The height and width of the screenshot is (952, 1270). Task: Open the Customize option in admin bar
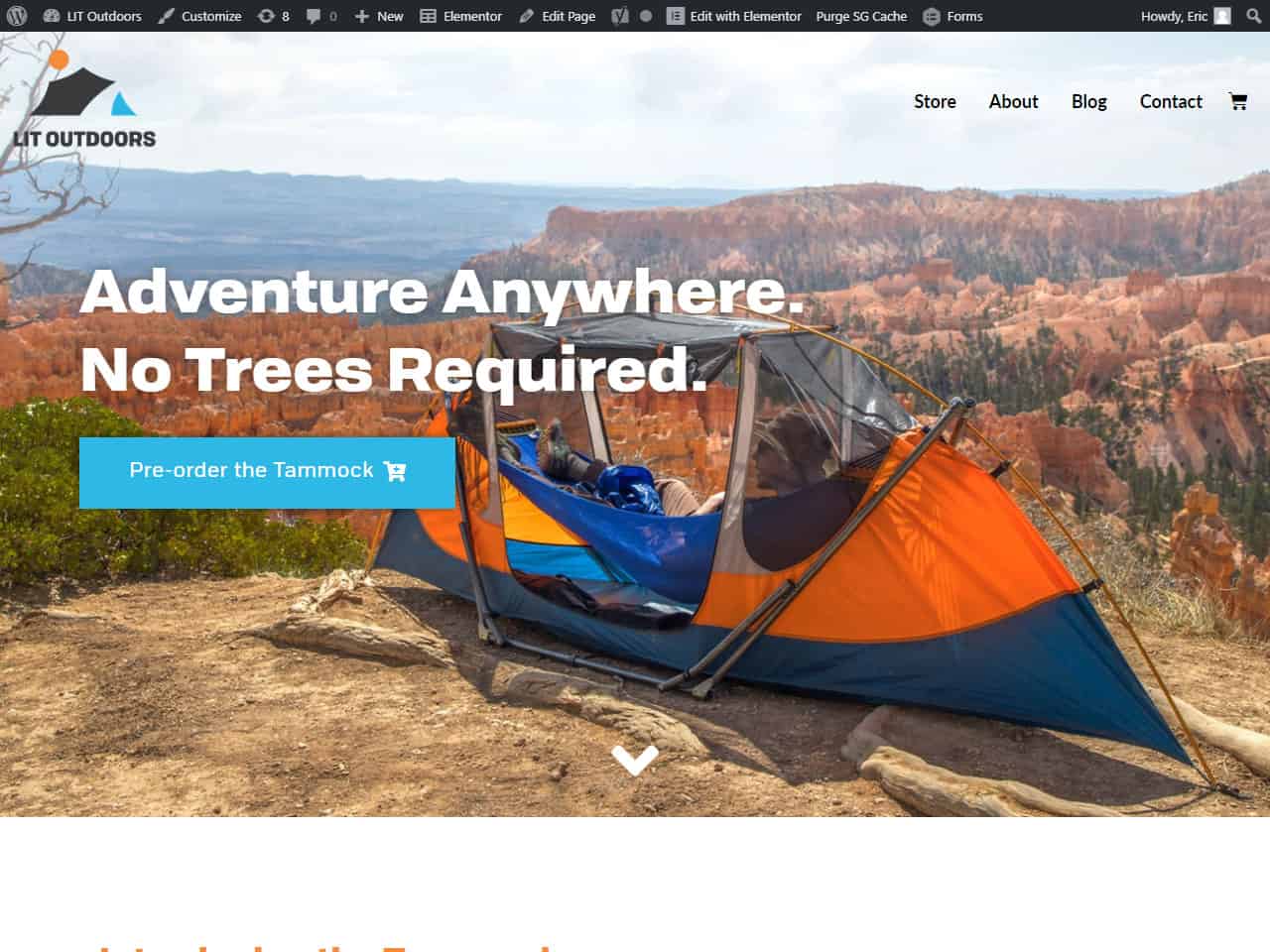point(199,16)
